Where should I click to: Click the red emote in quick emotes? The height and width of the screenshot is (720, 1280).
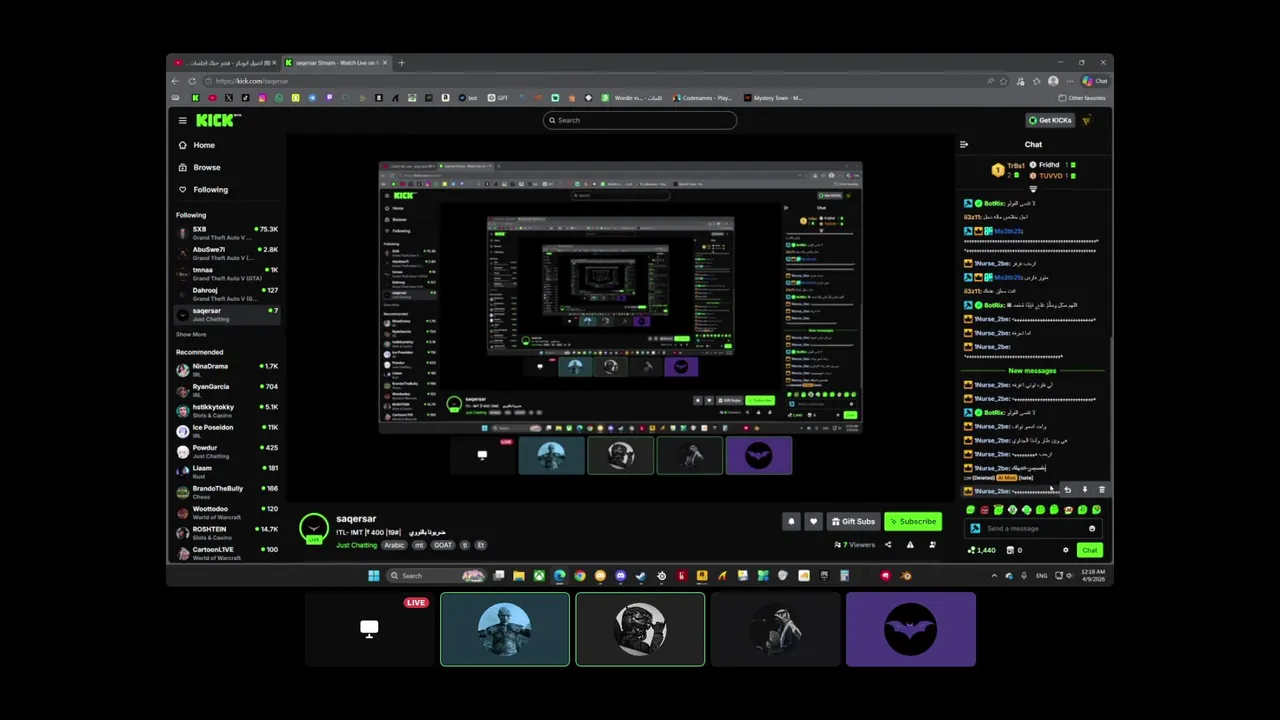tap(984, 510)
